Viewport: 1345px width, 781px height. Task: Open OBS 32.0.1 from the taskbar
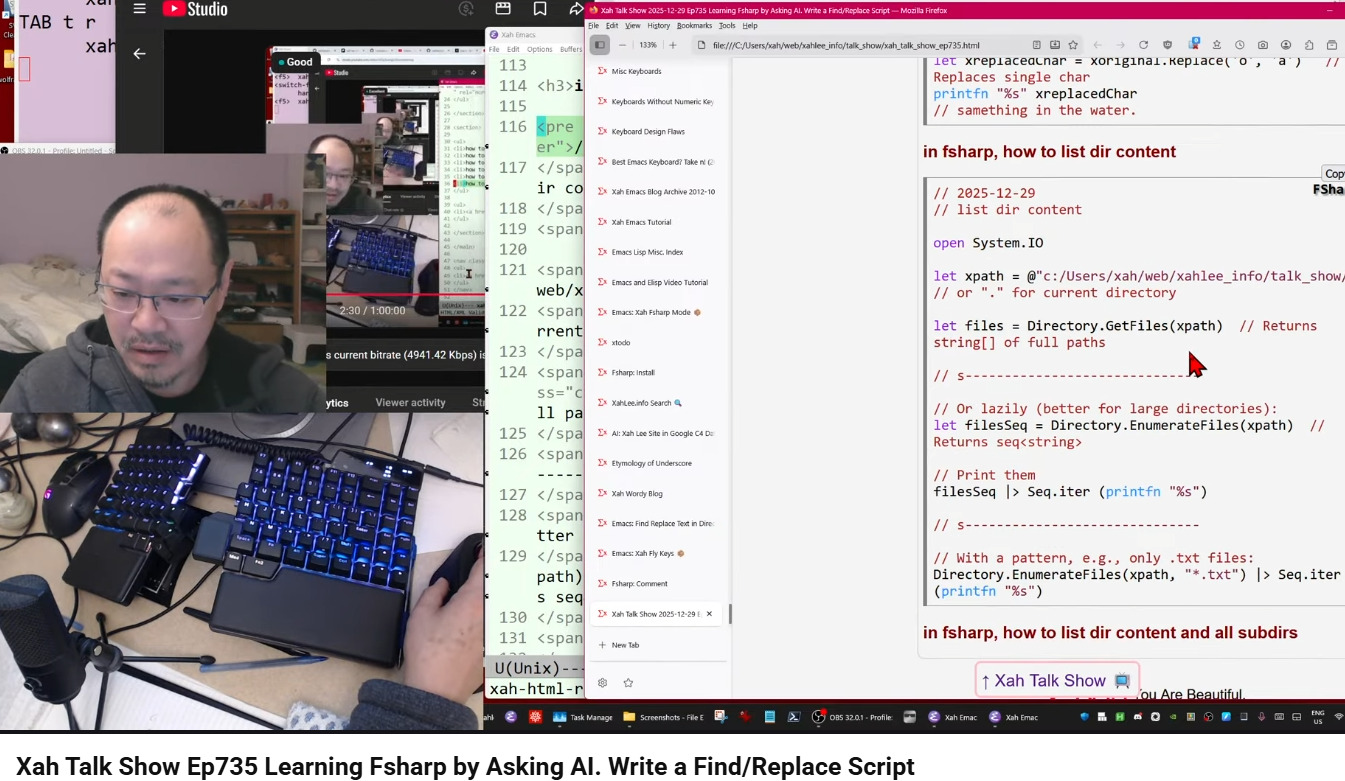[x=855, y=717]
